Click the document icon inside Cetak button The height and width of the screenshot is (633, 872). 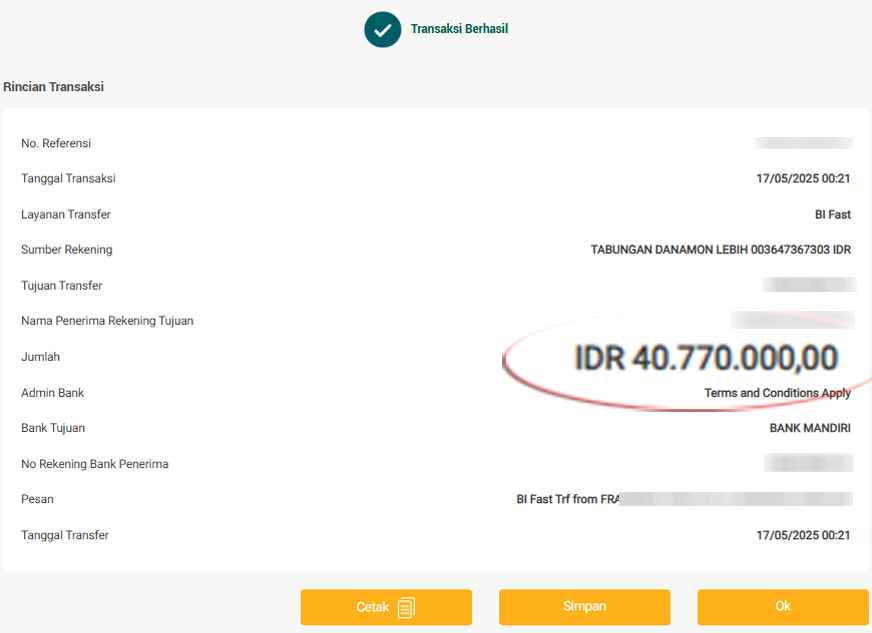tap(405, 607)
